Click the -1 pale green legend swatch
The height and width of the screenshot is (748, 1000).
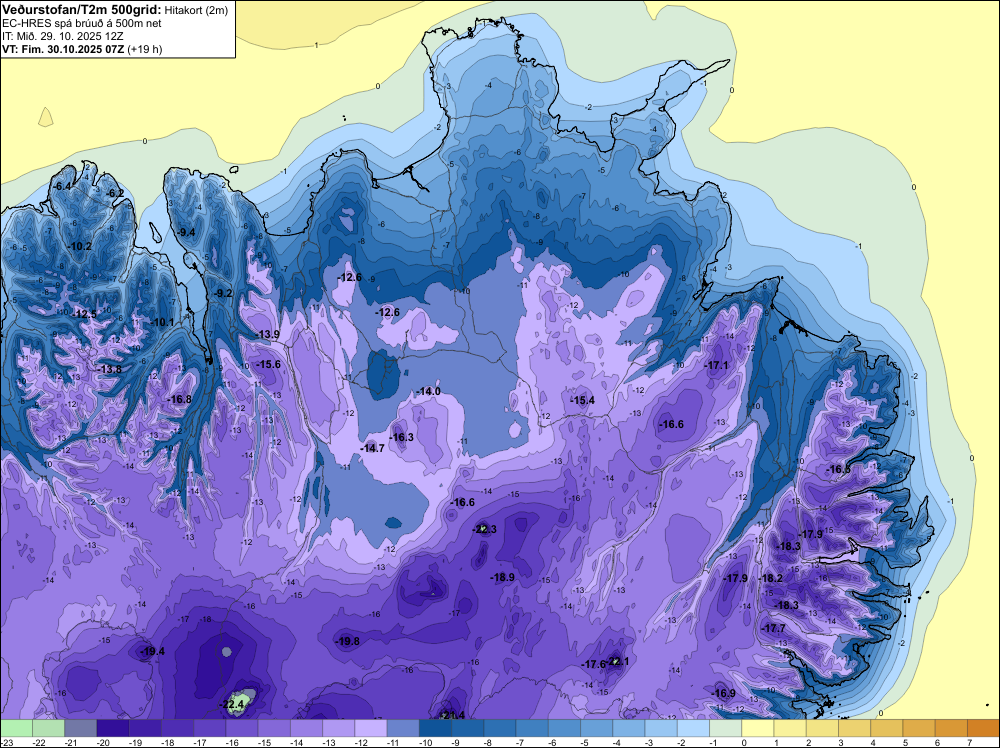pos(726,728)
